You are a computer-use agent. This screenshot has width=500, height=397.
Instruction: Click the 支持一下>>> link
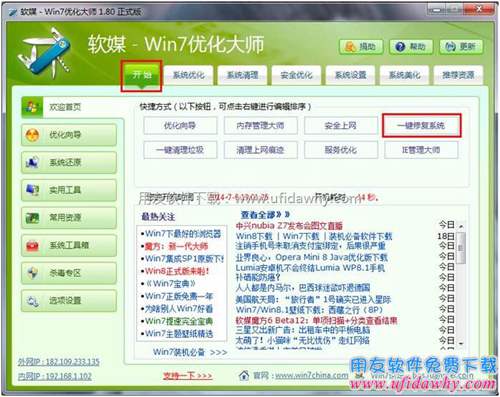pyautogui.click(x=188, y=376)
